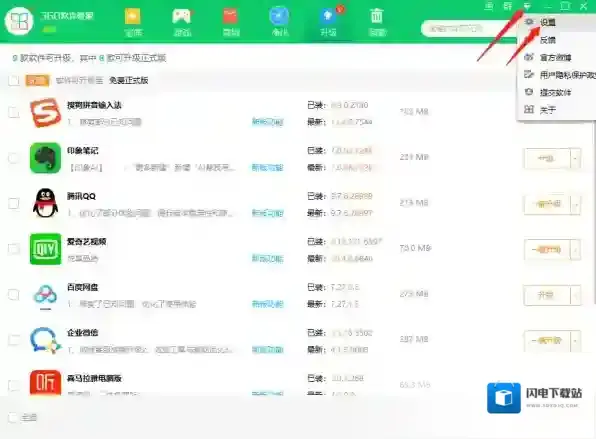This screenshot has height=439, width=596.
Task: Choose 设置 from the dropdown menu
Action: pos(556,22)
